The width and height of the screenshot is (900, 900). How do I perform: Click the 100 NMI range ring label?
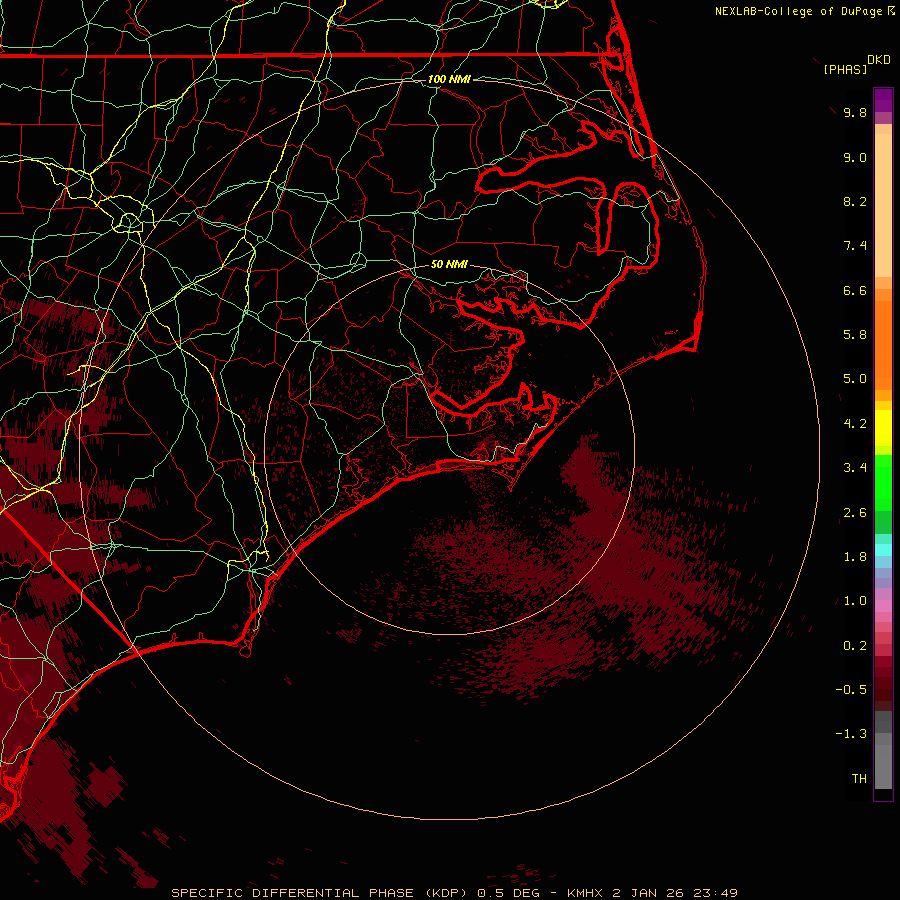click(449, 79)
